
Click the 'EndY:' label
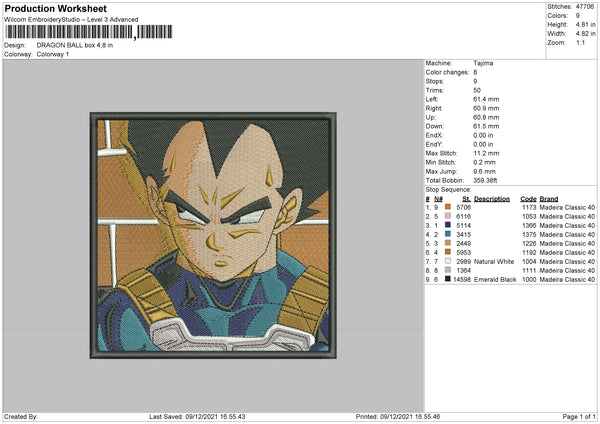[434, 144]
